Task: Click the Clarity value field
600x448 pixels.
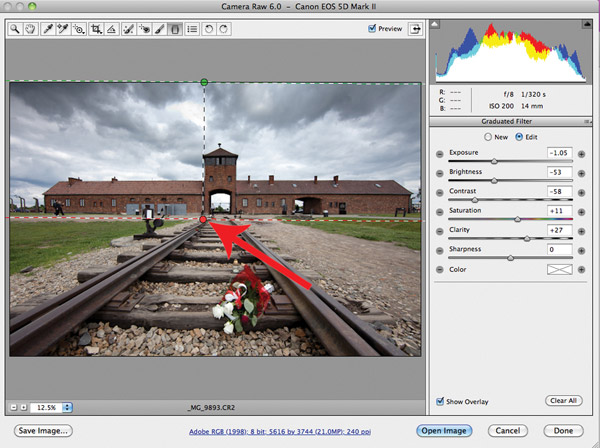Action: click(560, 230)
